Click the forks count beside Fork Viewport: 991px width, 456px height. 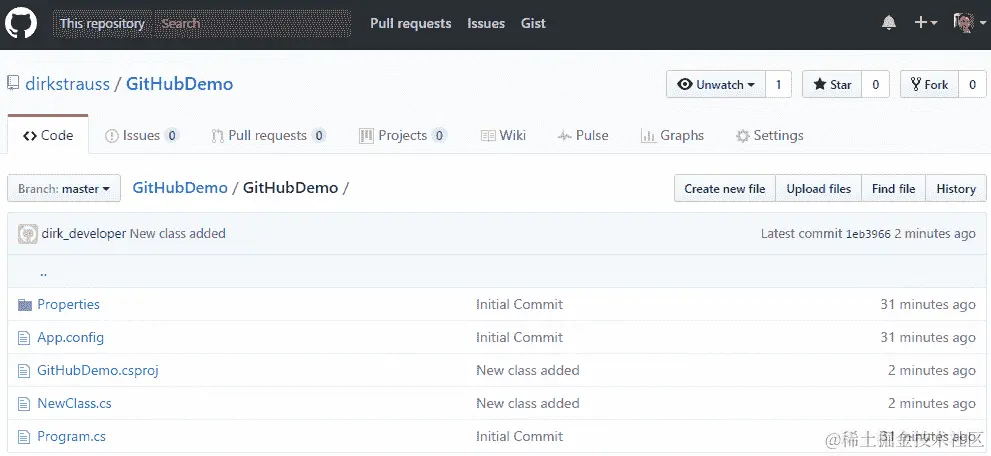973,85
